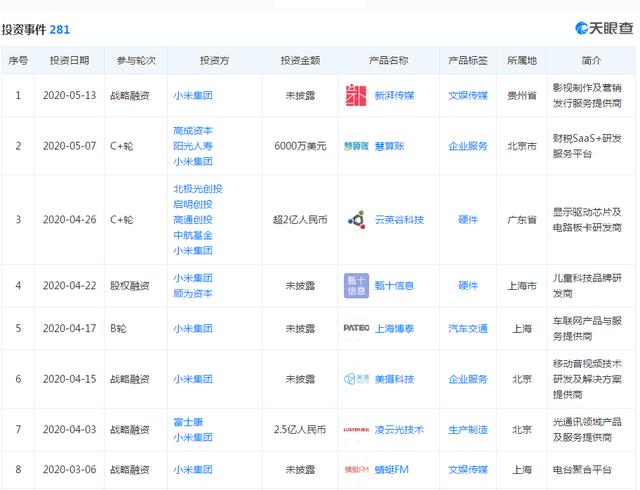Open the 慧算账 product link

389,146
